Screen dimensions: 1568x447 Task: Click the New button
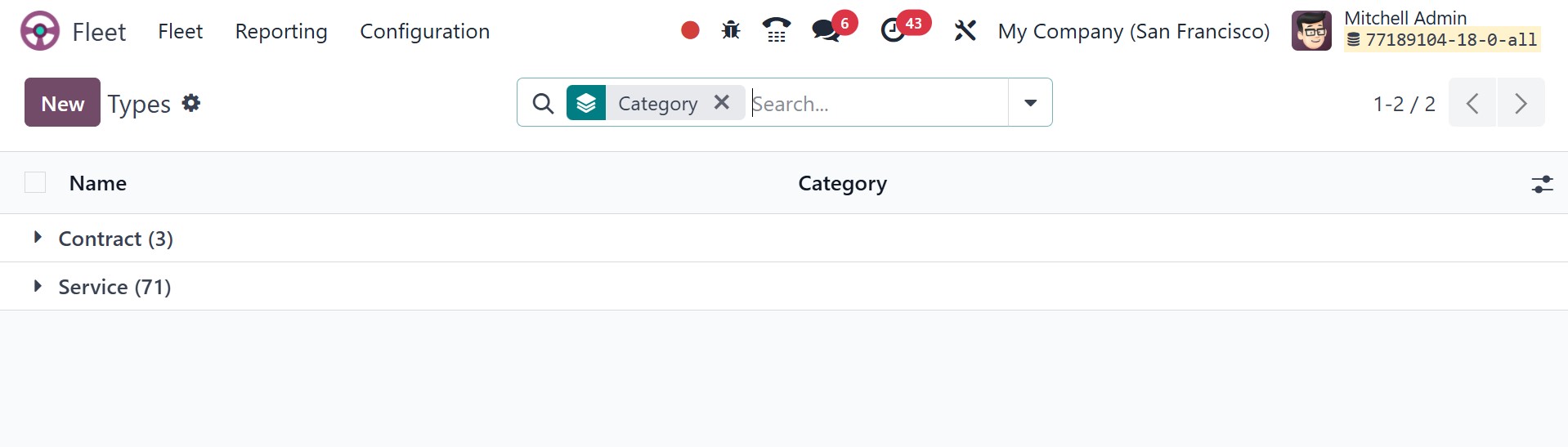point(62,103)
